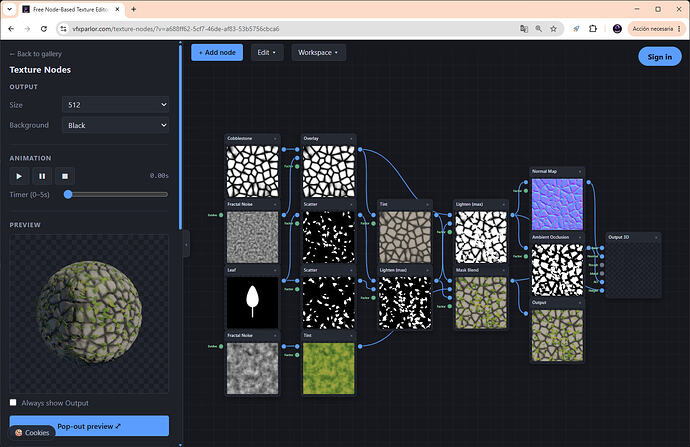The height and width of the screenshot is (447, 690).
Task: Open the Size dropdown showing 512
Action: (x=115, y=105)
